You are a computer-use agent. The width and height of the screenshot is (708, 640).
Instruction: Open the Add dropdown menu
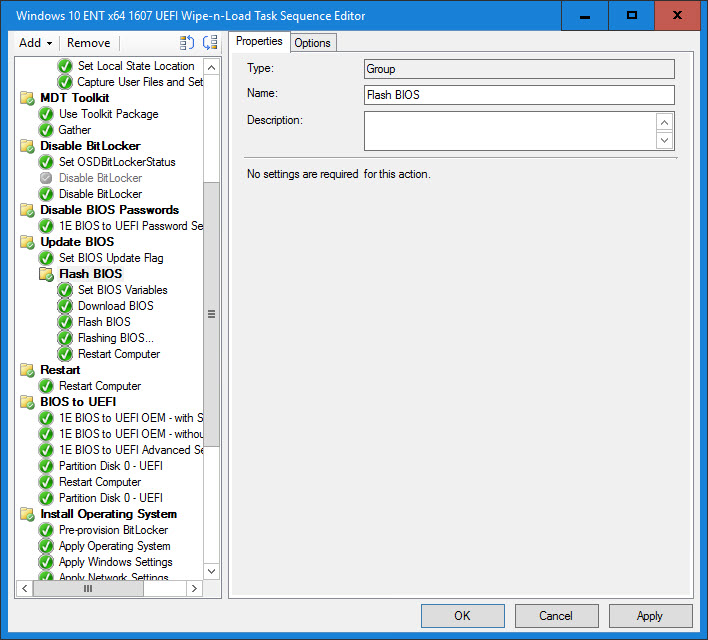point(35,43)
